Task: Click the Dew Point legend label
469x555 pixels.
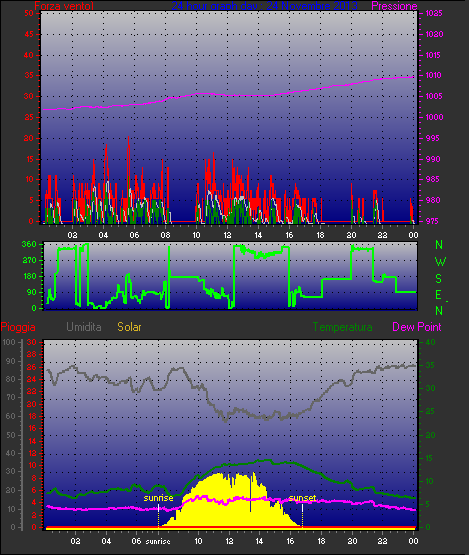Action: click(x=417, y=327)
